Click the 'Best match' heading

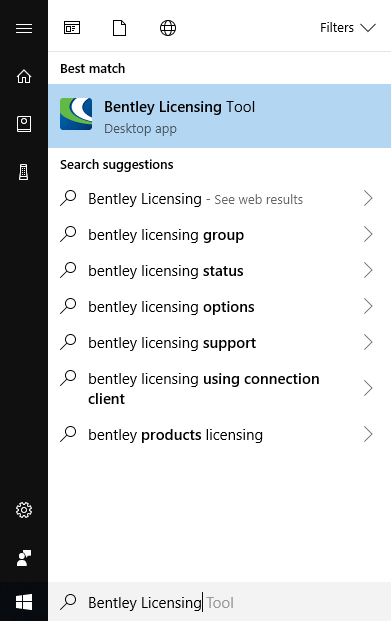93,69
